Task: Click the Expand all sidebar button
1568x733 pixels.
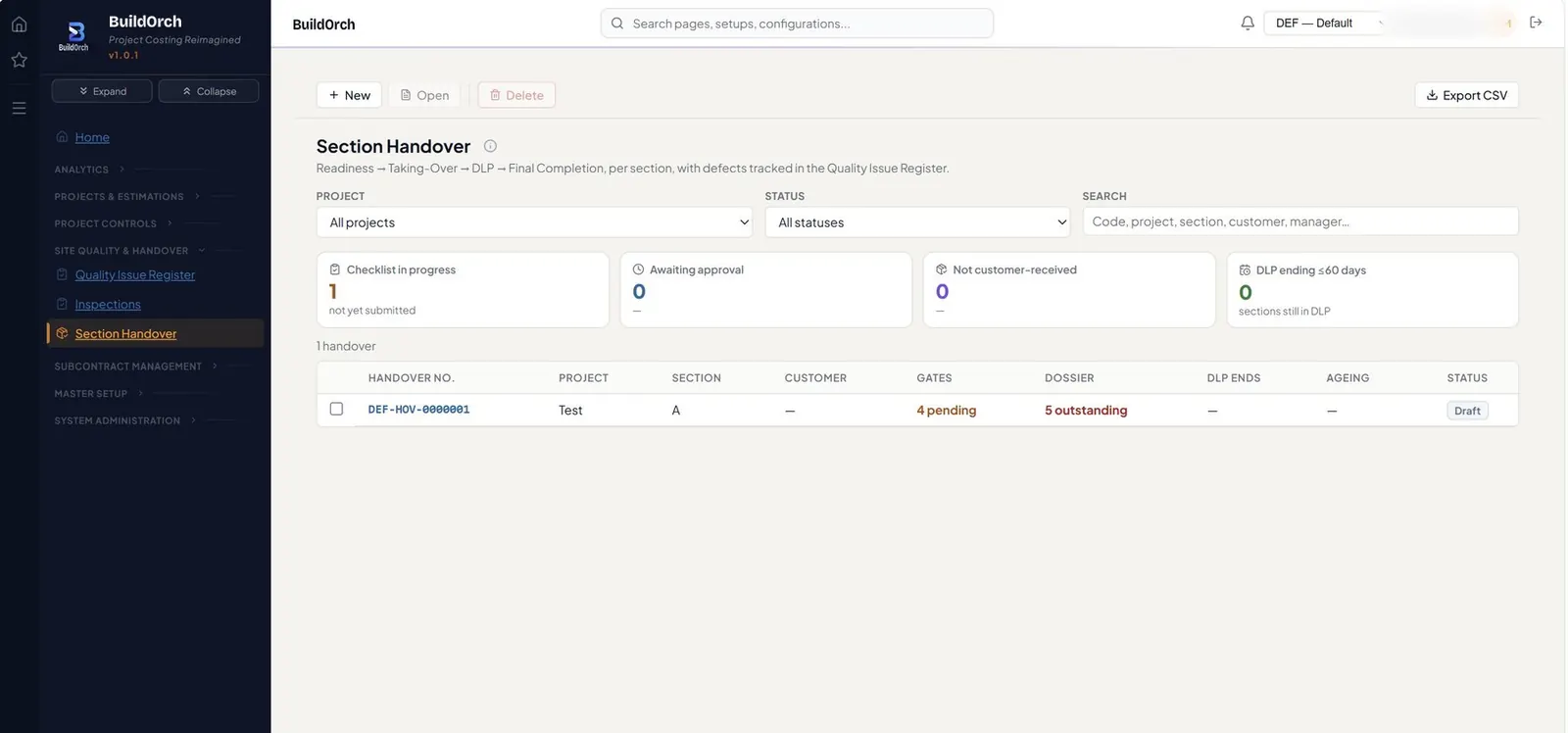Action: (x=102, y=91)
